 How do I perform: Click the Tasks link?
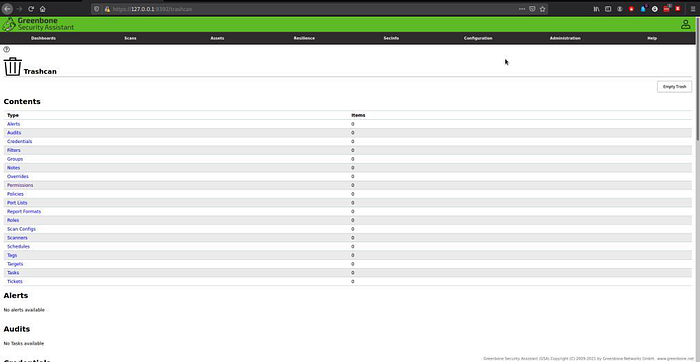coord(13,273)
